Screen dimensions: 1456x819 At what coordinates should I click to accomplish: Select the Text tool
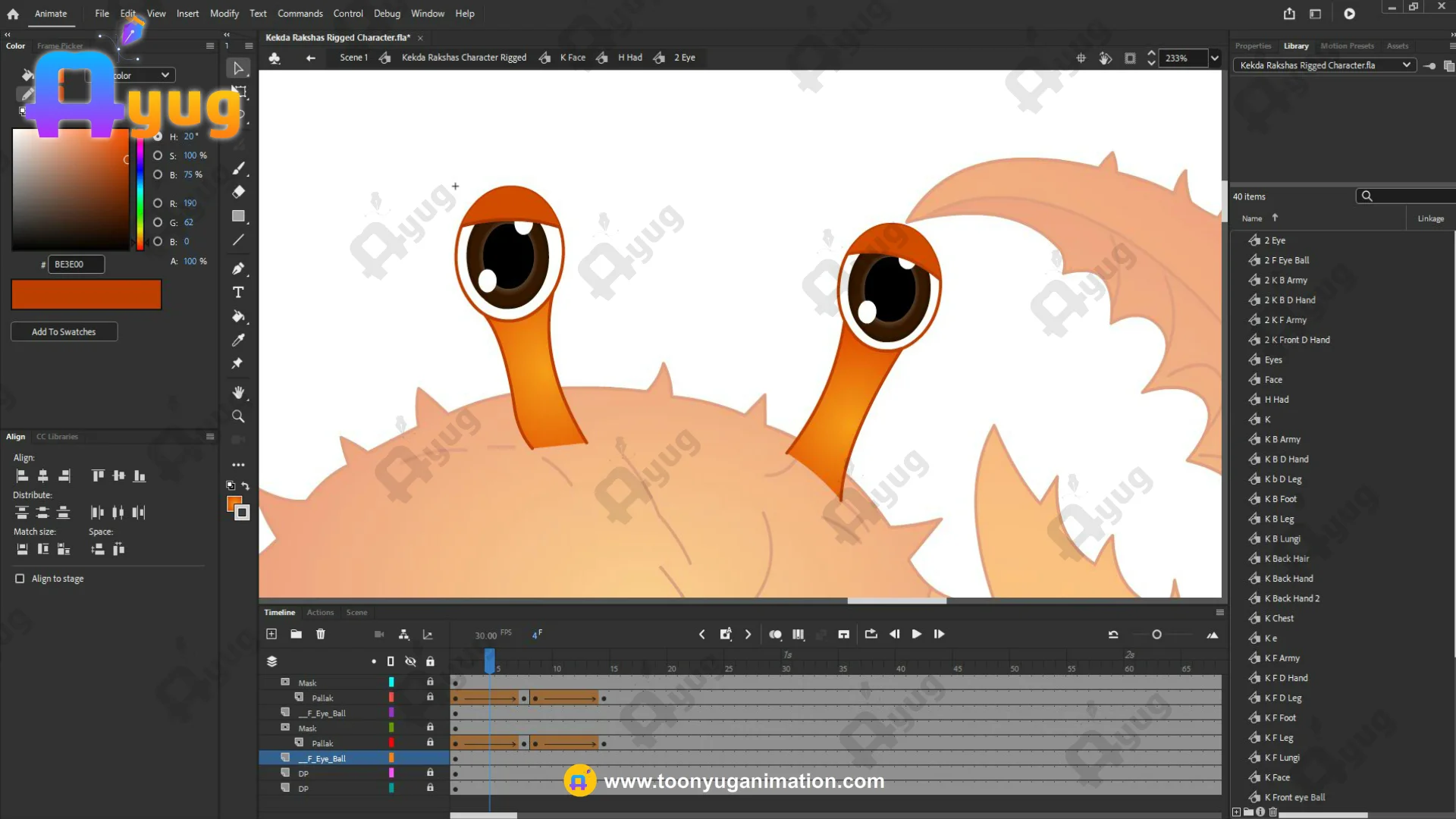238,293
